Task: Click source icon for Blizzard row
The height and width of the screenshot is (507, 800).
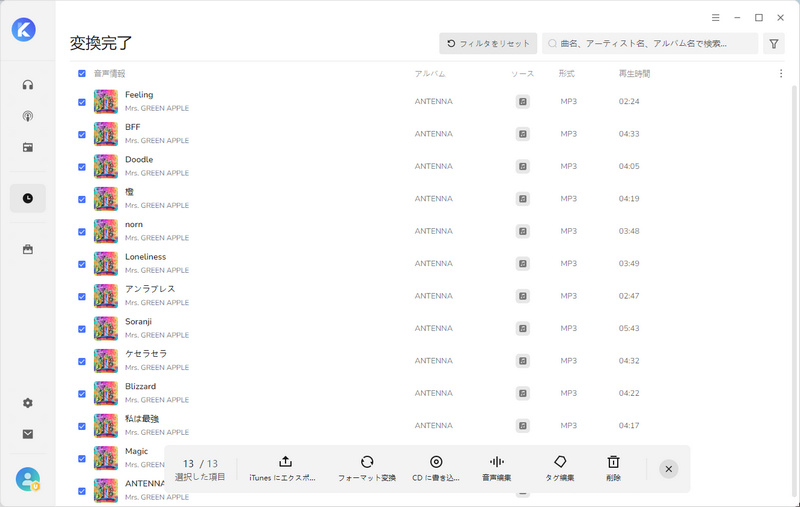Action: click(522, 393)
